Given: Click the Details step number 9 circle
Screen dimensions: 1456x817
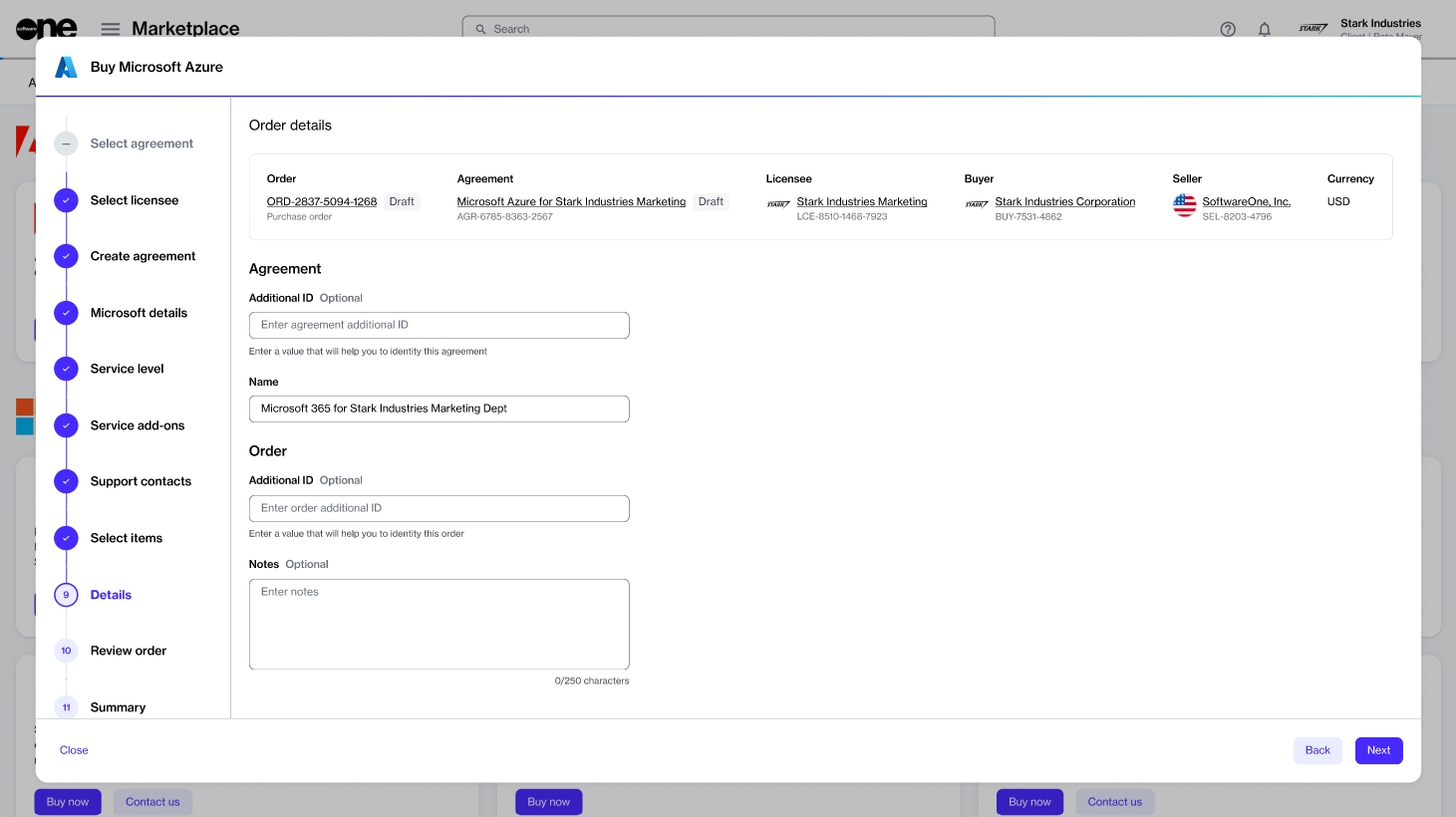Looking at the screenshot, I should [x=66, y=595].
